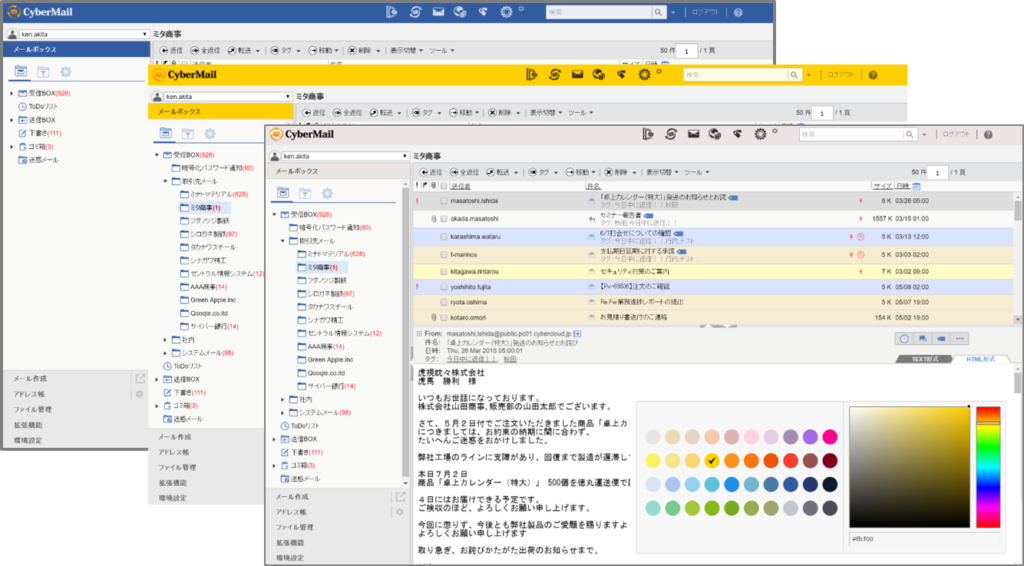This screenshot has height=566, width=1024.
Task: Click handshake icon in front window header
Action: 737,134
